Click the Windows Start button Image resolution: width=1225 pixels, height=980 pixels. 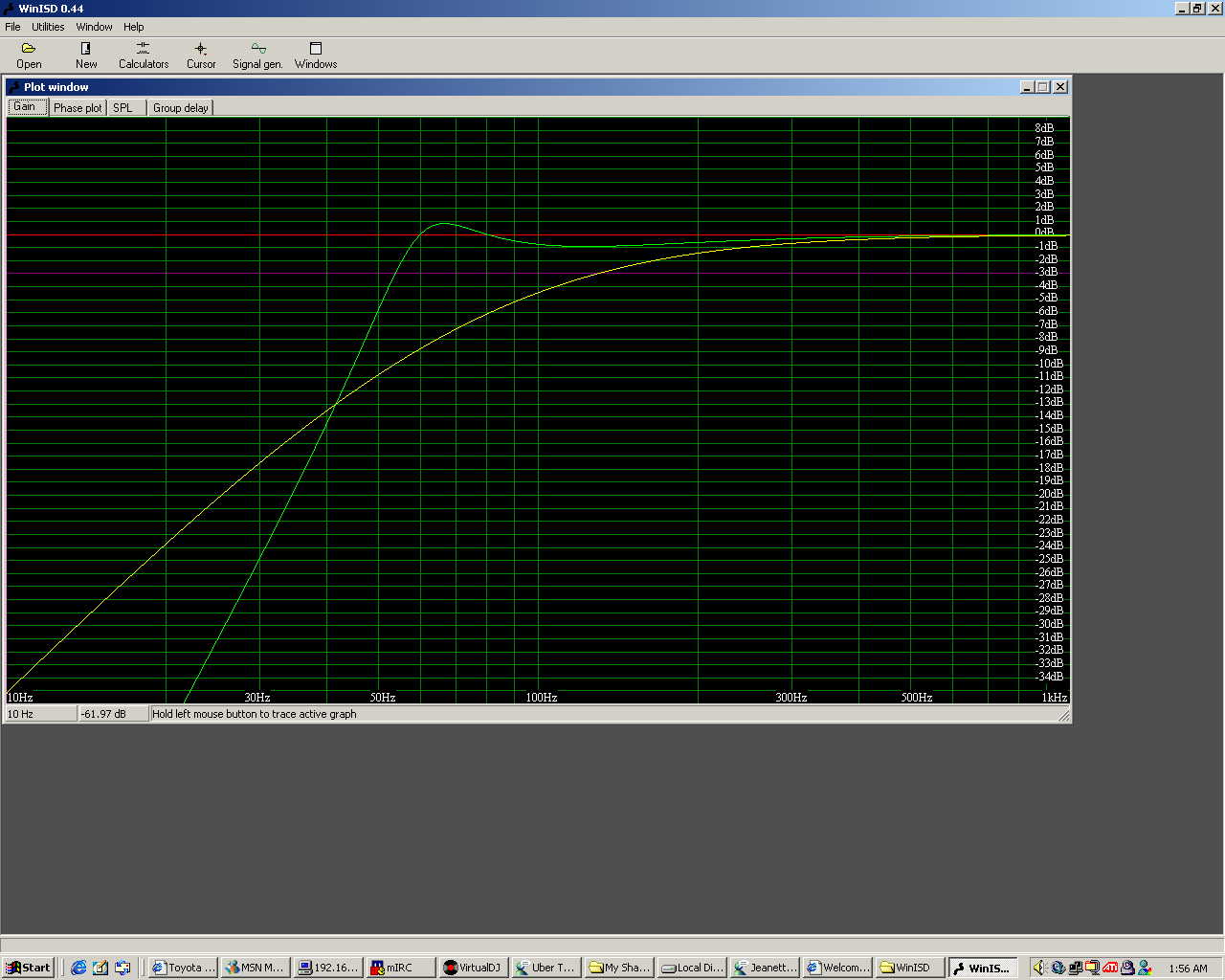[28, 968]
